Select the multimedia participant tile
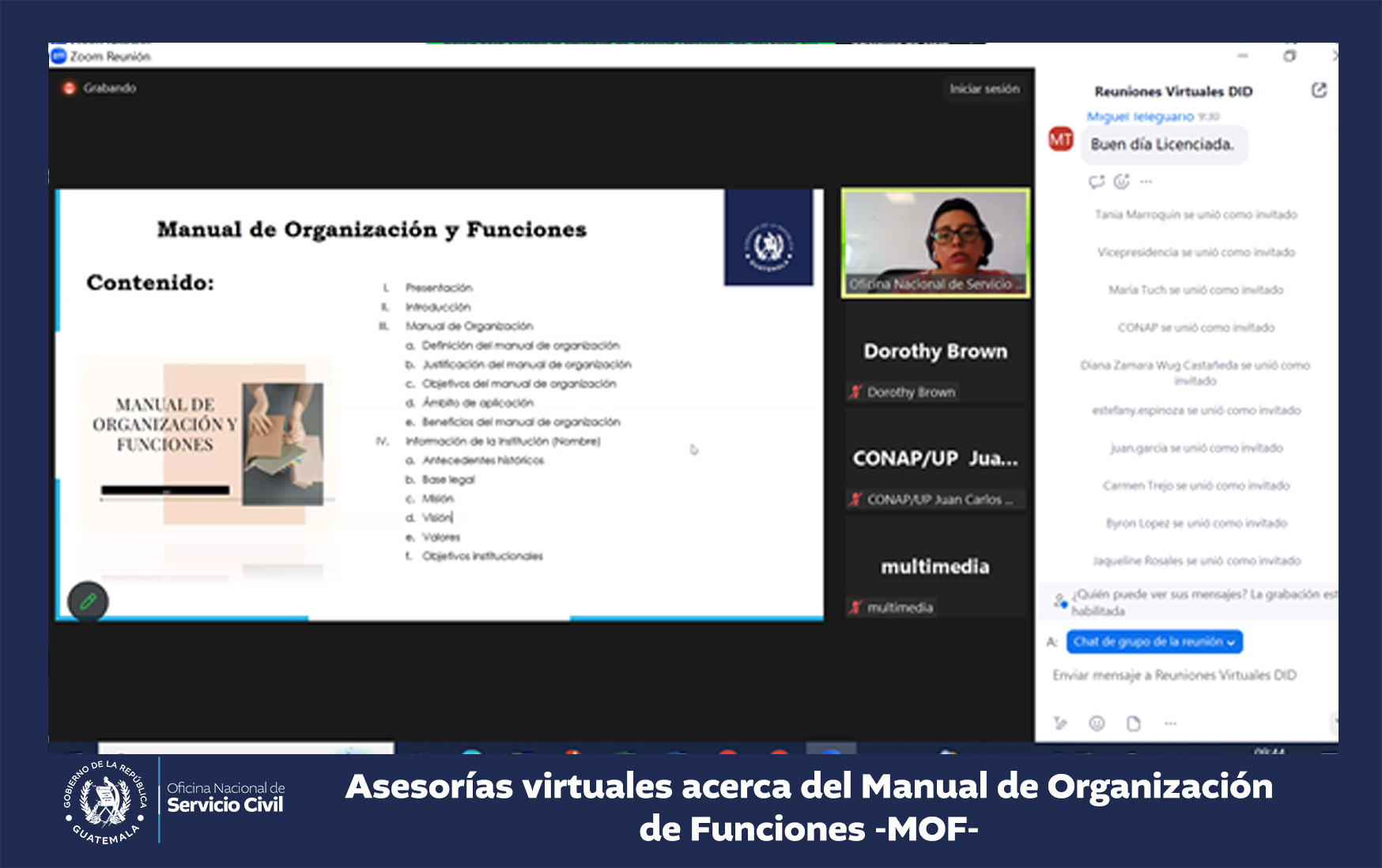 (x=935, y=568)
